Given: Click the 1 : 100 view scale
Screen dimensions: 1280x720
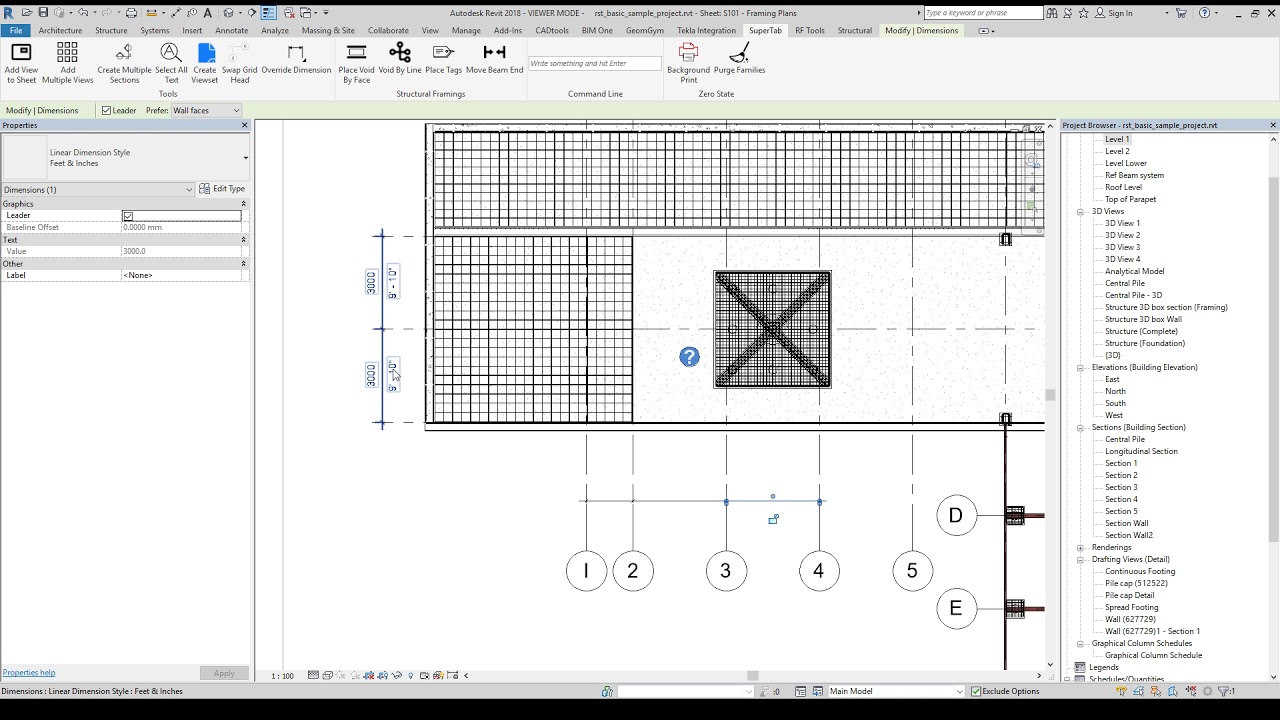Looking at the screenshot, I should (x=283, y=676).
